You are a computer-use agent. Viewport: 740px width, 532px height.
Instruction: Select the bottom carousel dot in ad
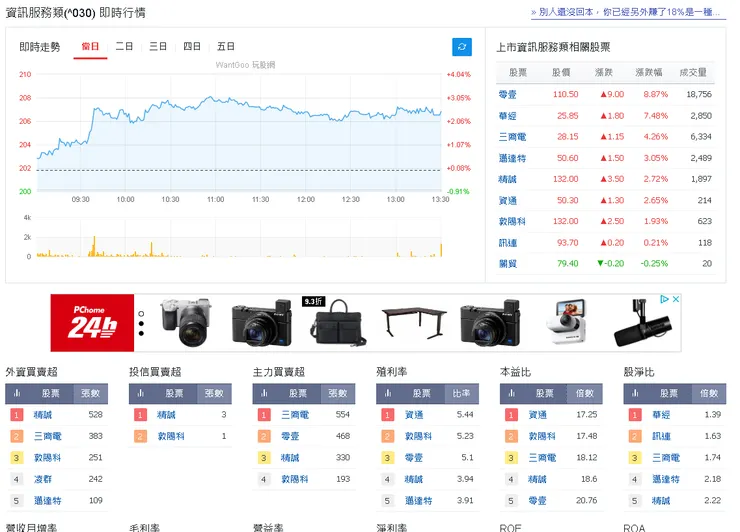click(x=141, y=333)
